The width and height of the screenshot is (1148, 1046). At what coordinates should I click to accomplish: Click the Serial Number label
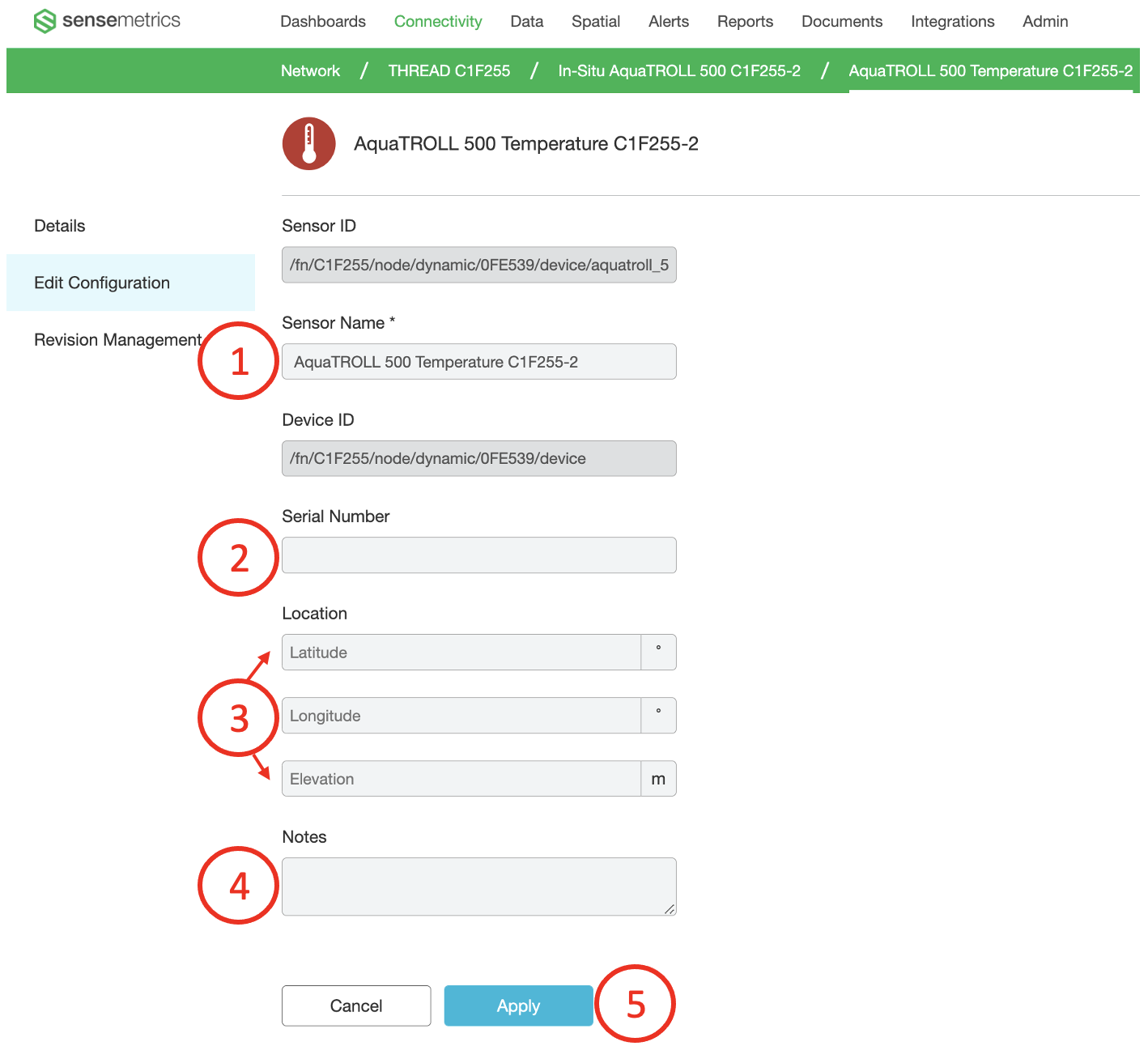click(x=336, y=517)
